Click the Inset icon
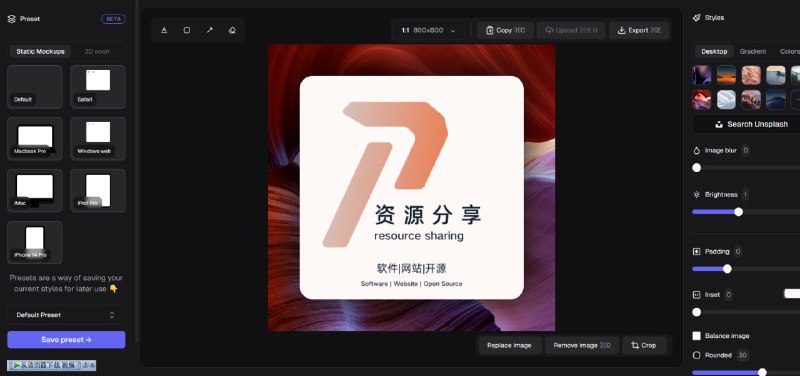 click(x=697, y=295)
